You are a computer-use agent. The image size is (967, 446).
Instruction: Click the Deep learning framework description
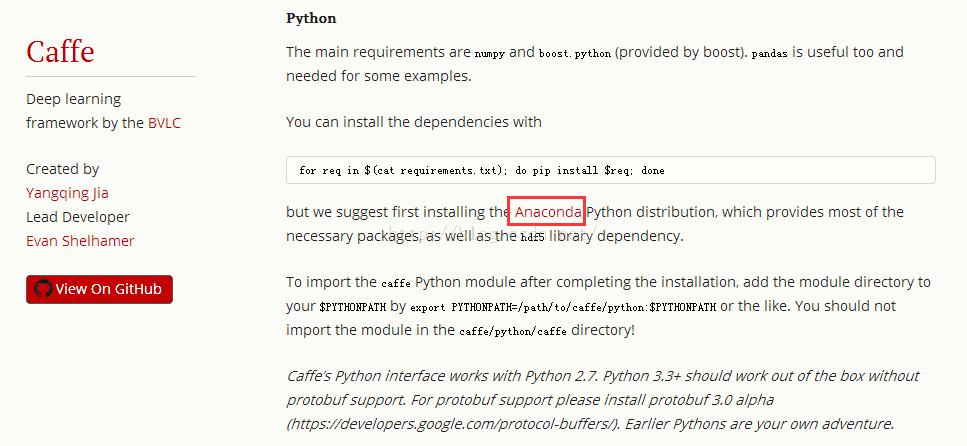coord(103,111)
